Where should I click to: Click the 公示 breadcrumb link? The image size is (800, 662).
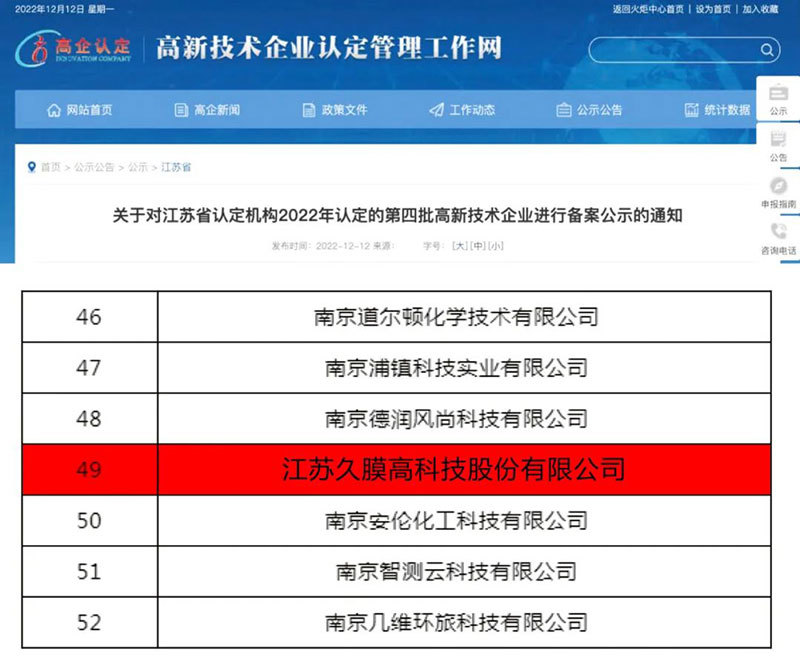tap(138, 167)
